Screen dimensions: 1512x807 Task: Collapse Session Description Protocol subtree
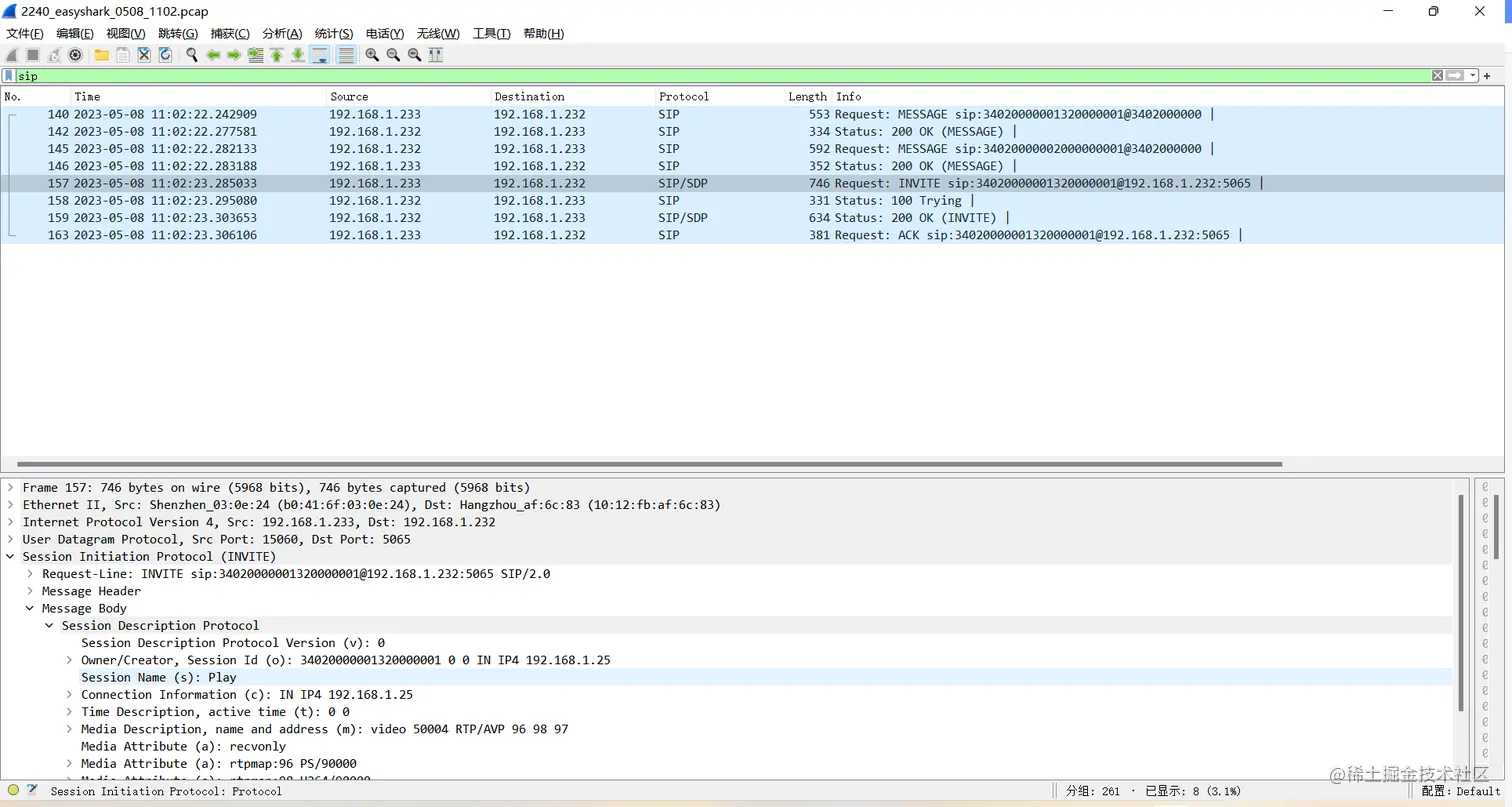pos(49,626)
